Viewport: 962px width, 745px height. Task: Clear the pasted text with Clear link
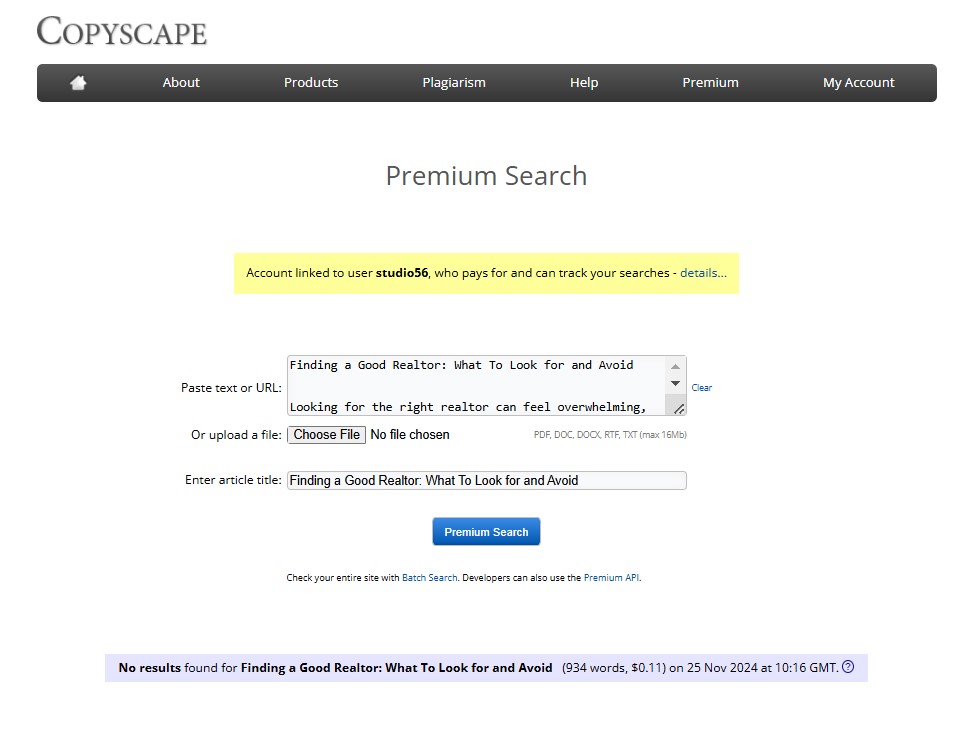[x=702, y=388]
